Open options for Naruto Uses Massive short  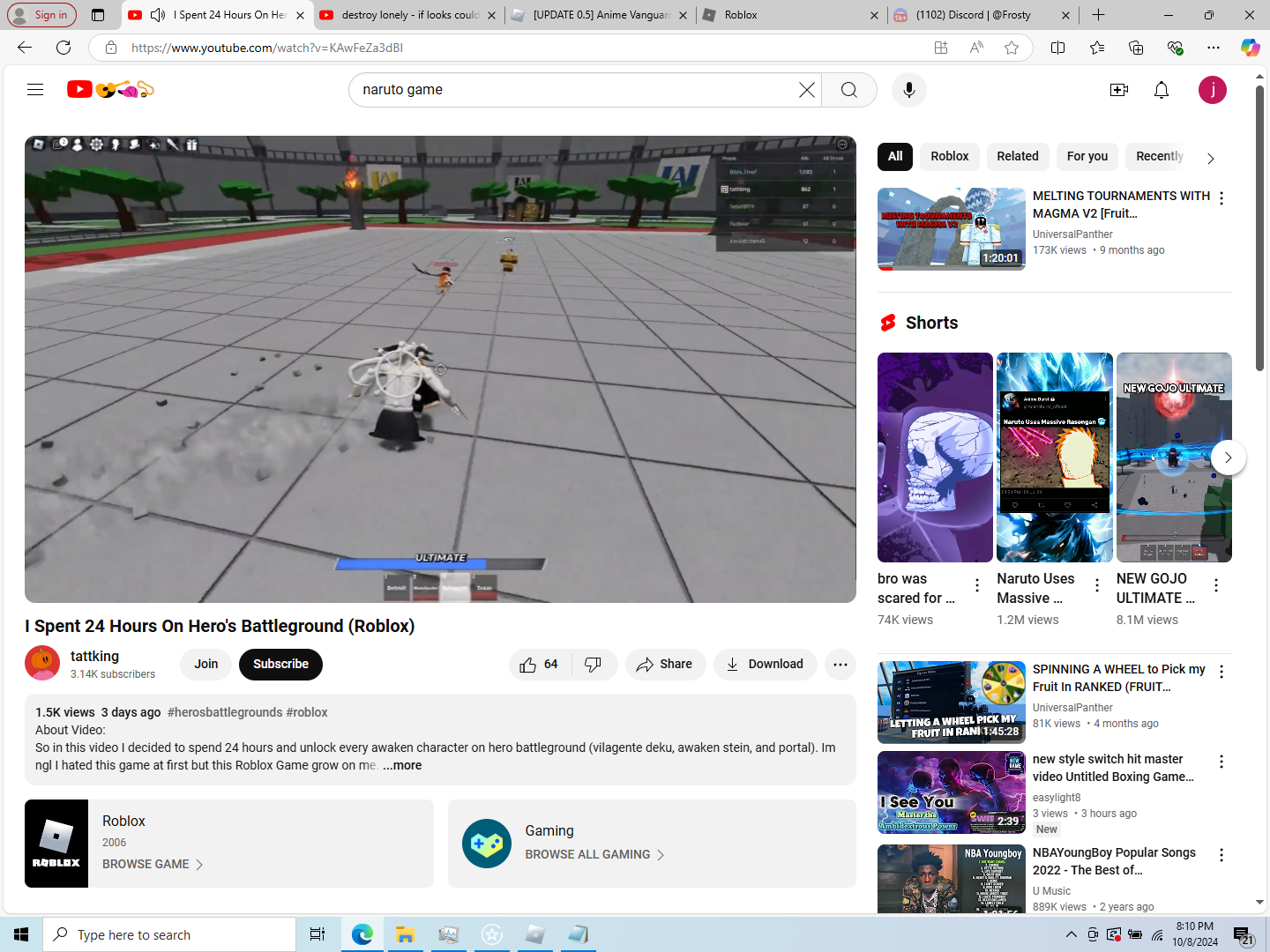(x=1096, y=585)
